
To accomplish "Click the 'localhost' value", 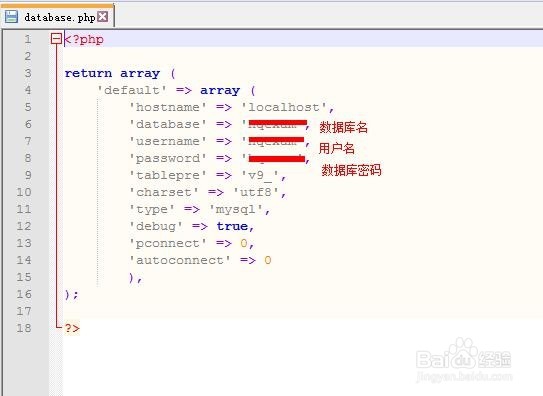I will (x=284, y=107).
